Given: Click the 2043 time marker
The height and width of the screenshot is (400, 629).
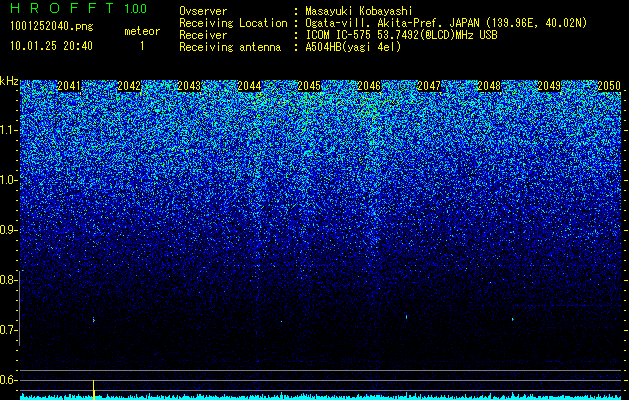Looking at the screenshot, I should pos(189,86).
